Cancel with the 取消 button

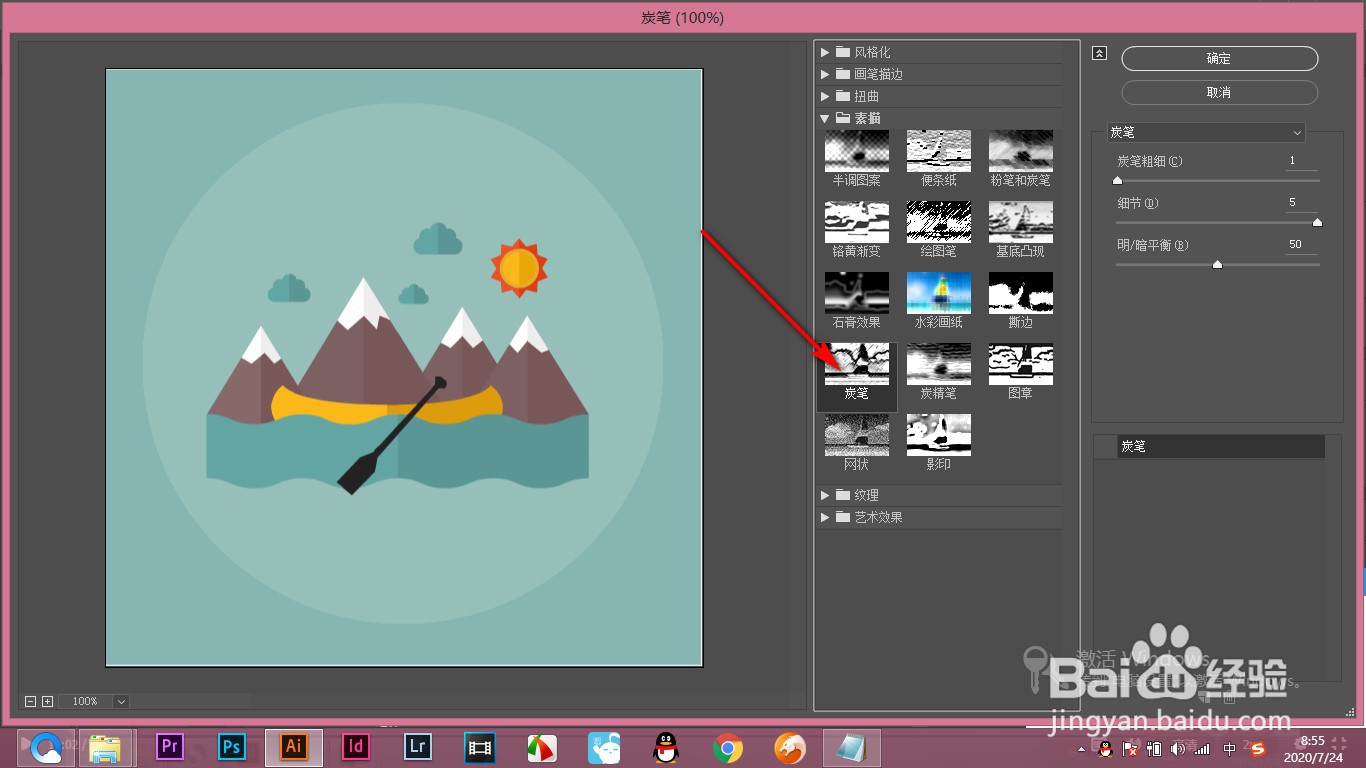tap(1219, 92)
